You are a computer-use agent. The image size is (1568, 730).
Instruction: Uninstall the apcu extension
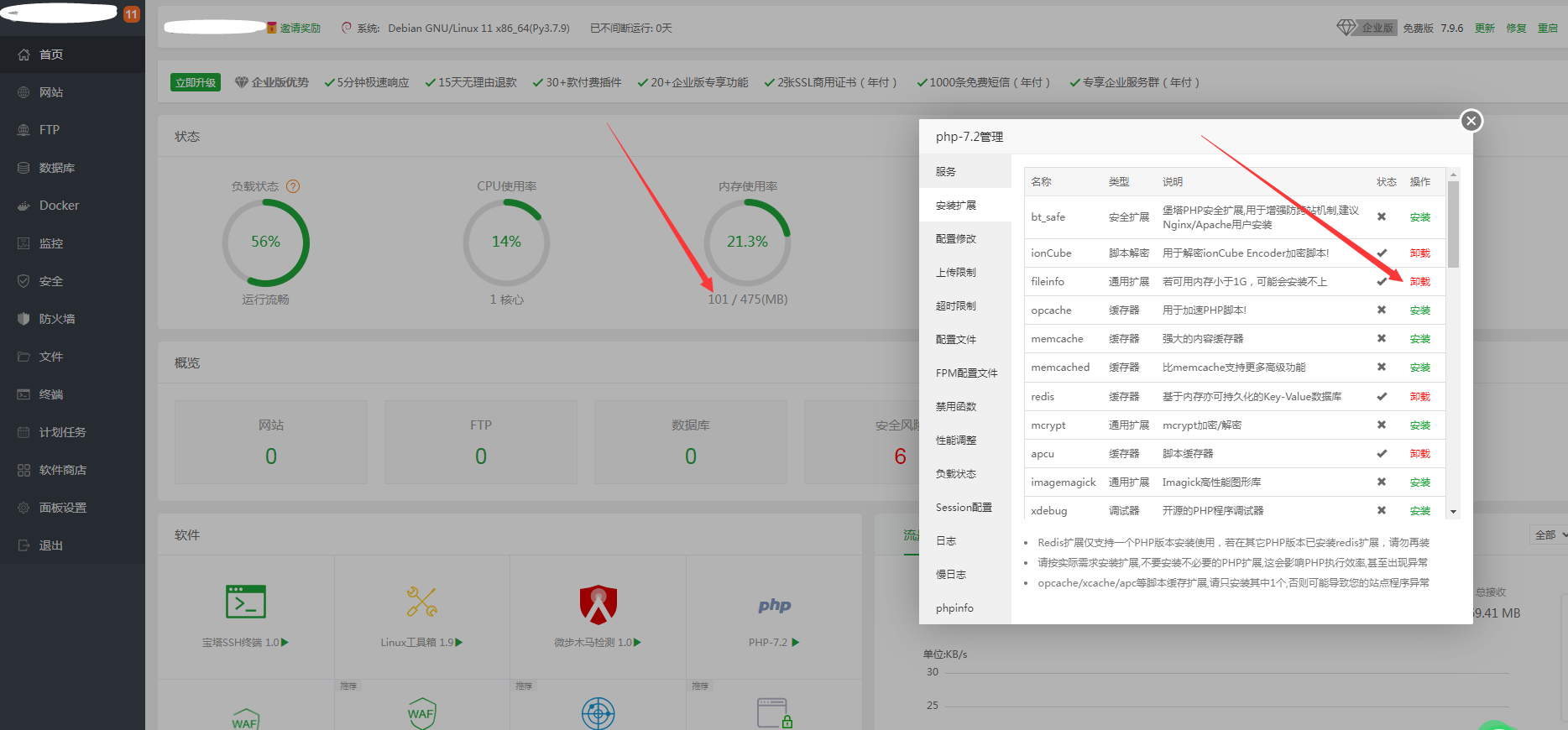click(1420, 454)
